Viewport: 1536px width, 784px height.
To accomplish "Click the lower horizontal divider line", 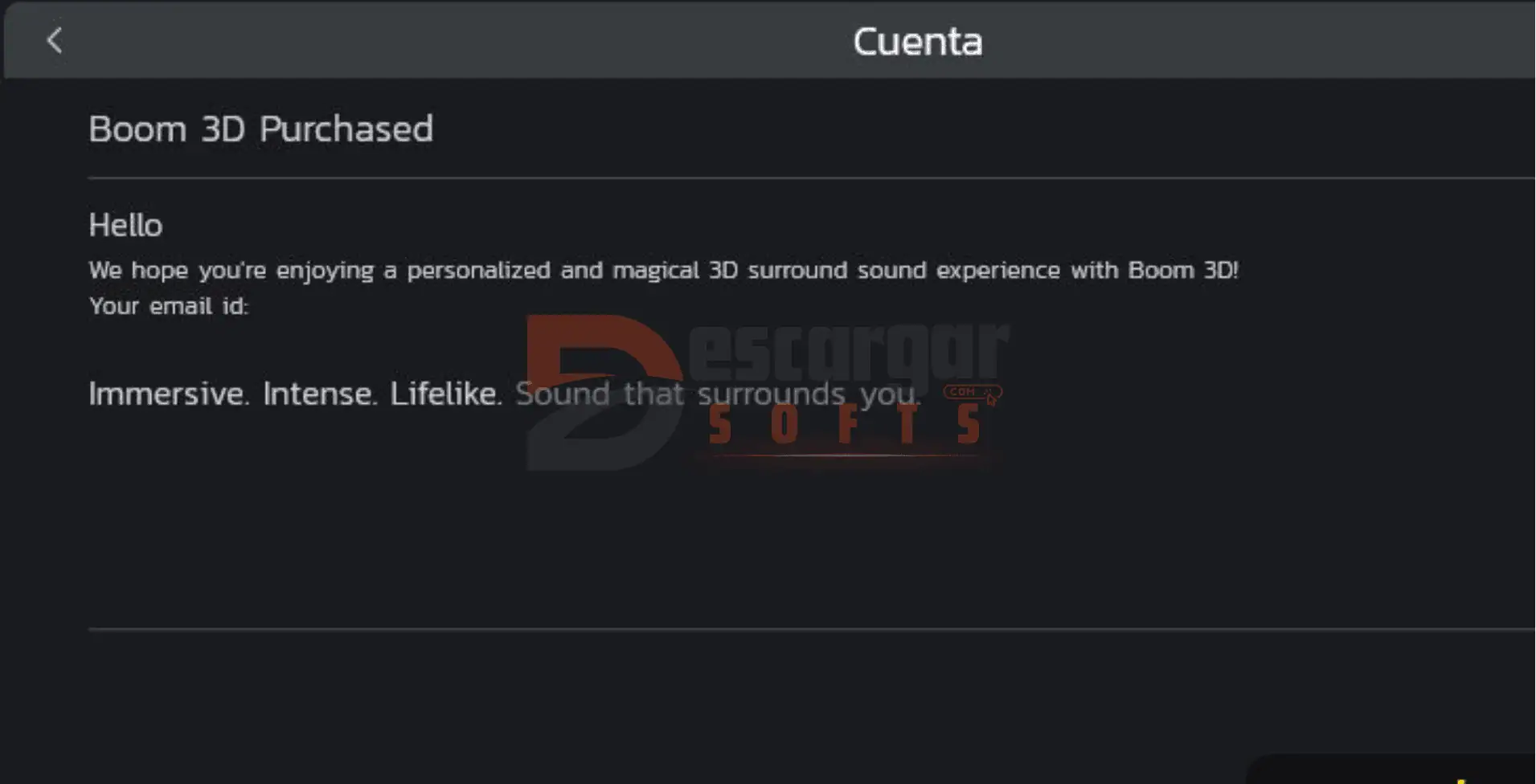I will coord(804,630).
